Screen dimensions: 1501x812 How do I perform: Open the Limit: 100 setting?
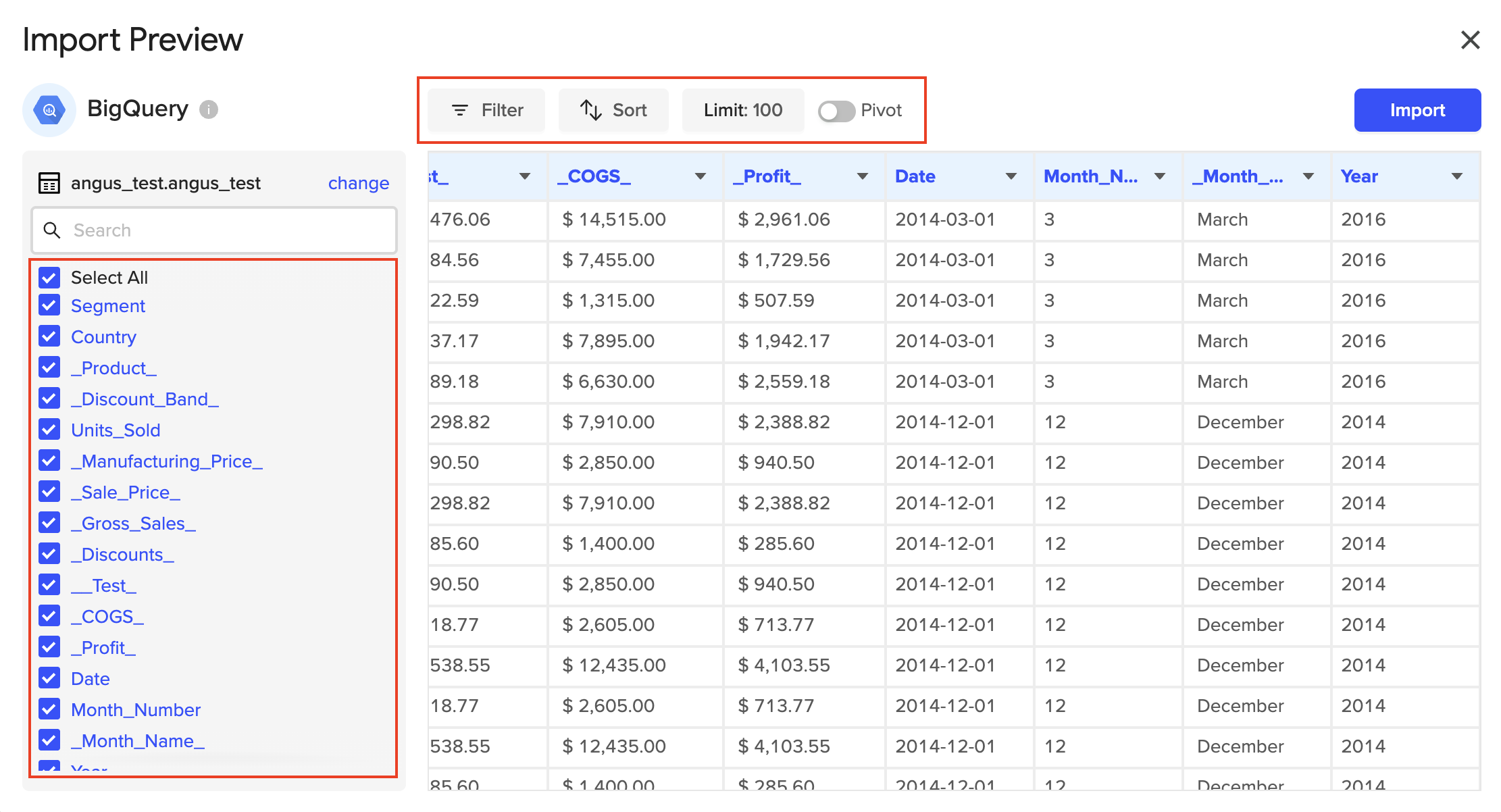(742, 110)
